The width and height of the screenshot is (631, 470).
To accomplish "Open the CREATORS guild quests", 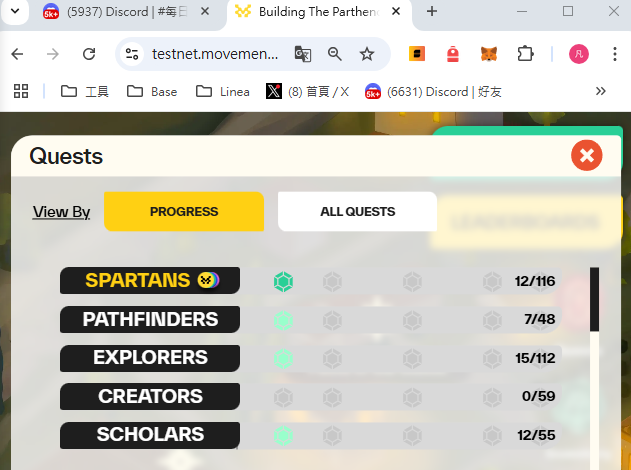I will coord(150,396).
